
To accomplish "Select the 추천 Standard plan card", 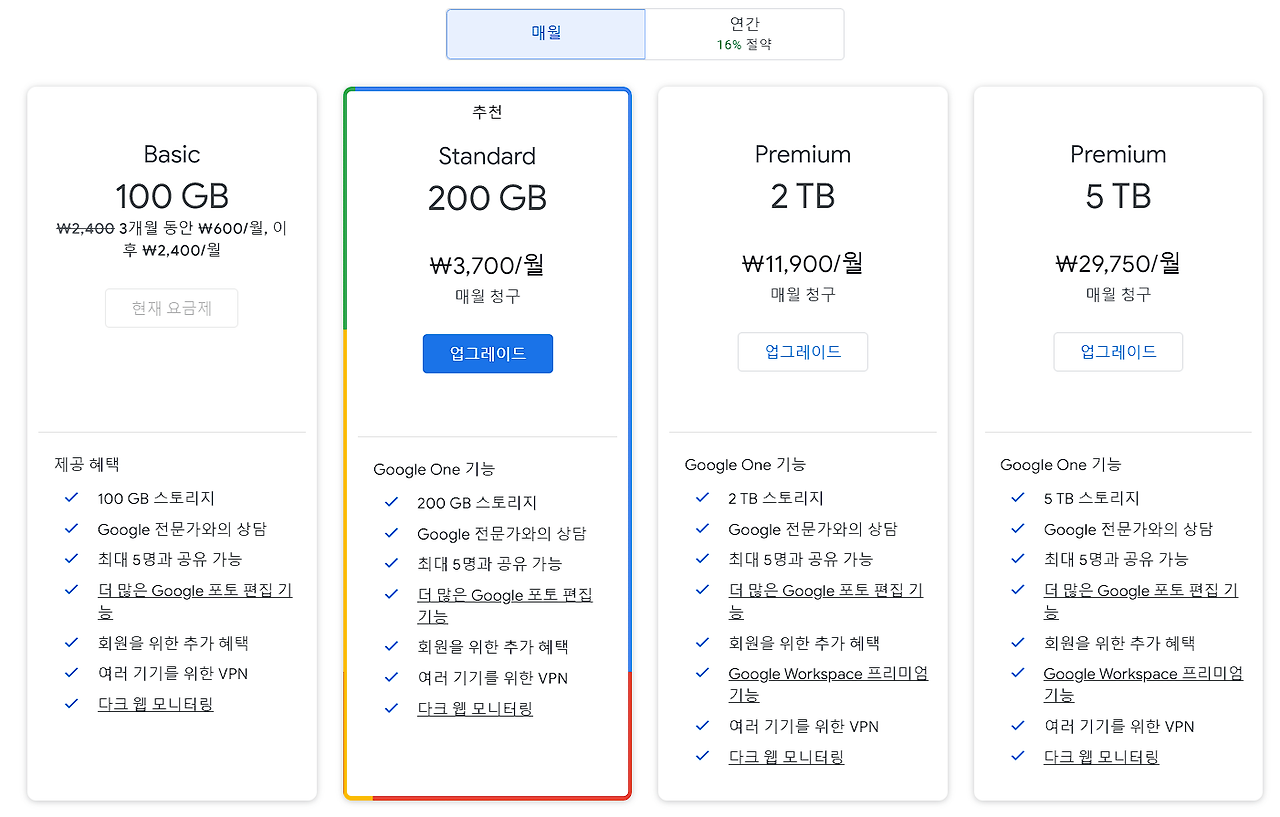I will coord(487,200).
